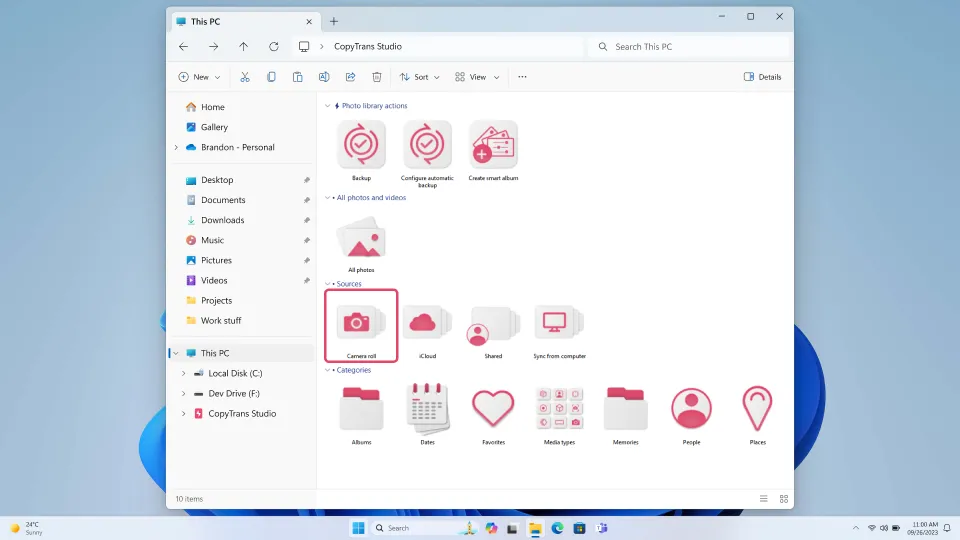This screenshot has width=960, height=540.
Task: Click the Delete trash icon
Action: point(377,77)
